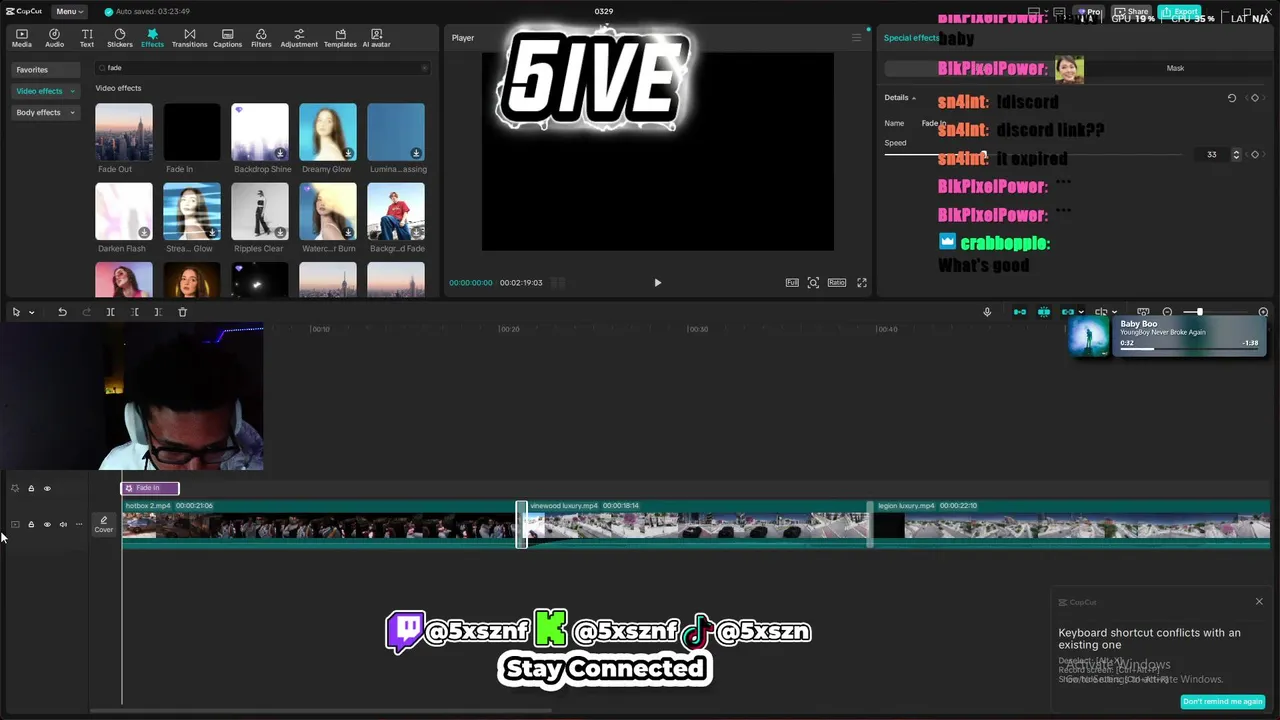This screenshot has height=720, width=1280.
Task: Click the redo arrow in timeline toolbar
Action: pyautogui.click(x=86, y=312)
